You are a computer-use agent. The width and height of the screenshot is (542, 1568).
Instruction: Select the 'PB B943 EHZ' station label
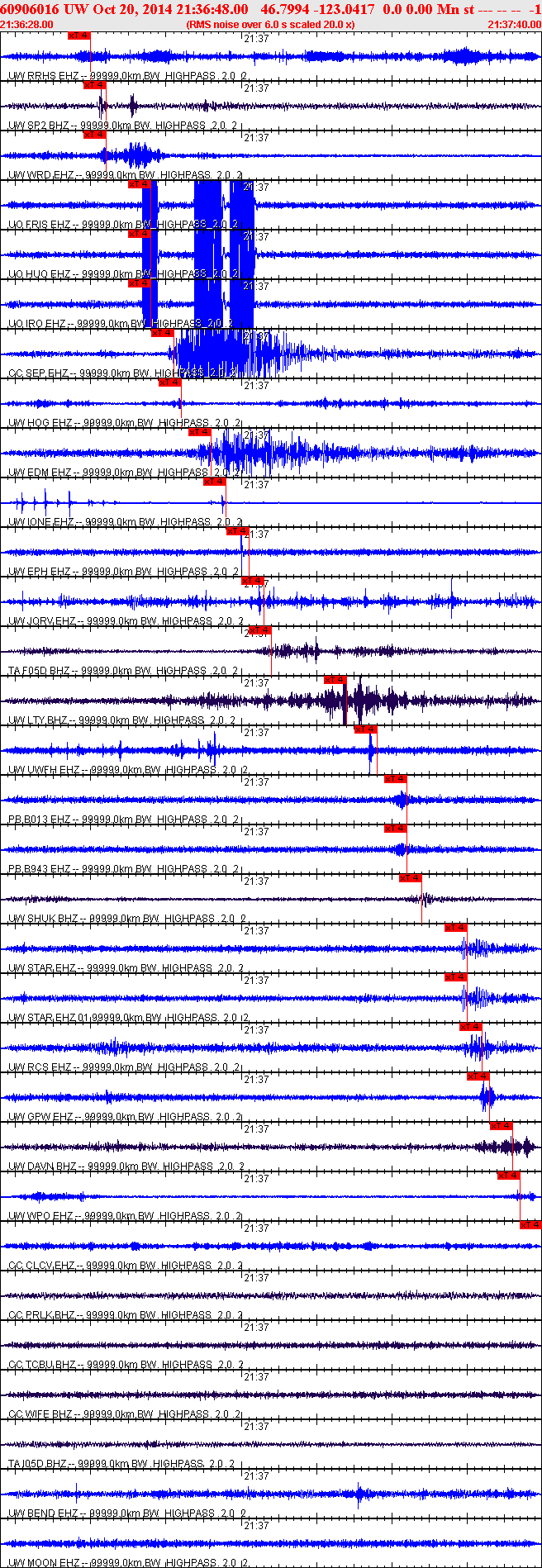click(40, 869)
